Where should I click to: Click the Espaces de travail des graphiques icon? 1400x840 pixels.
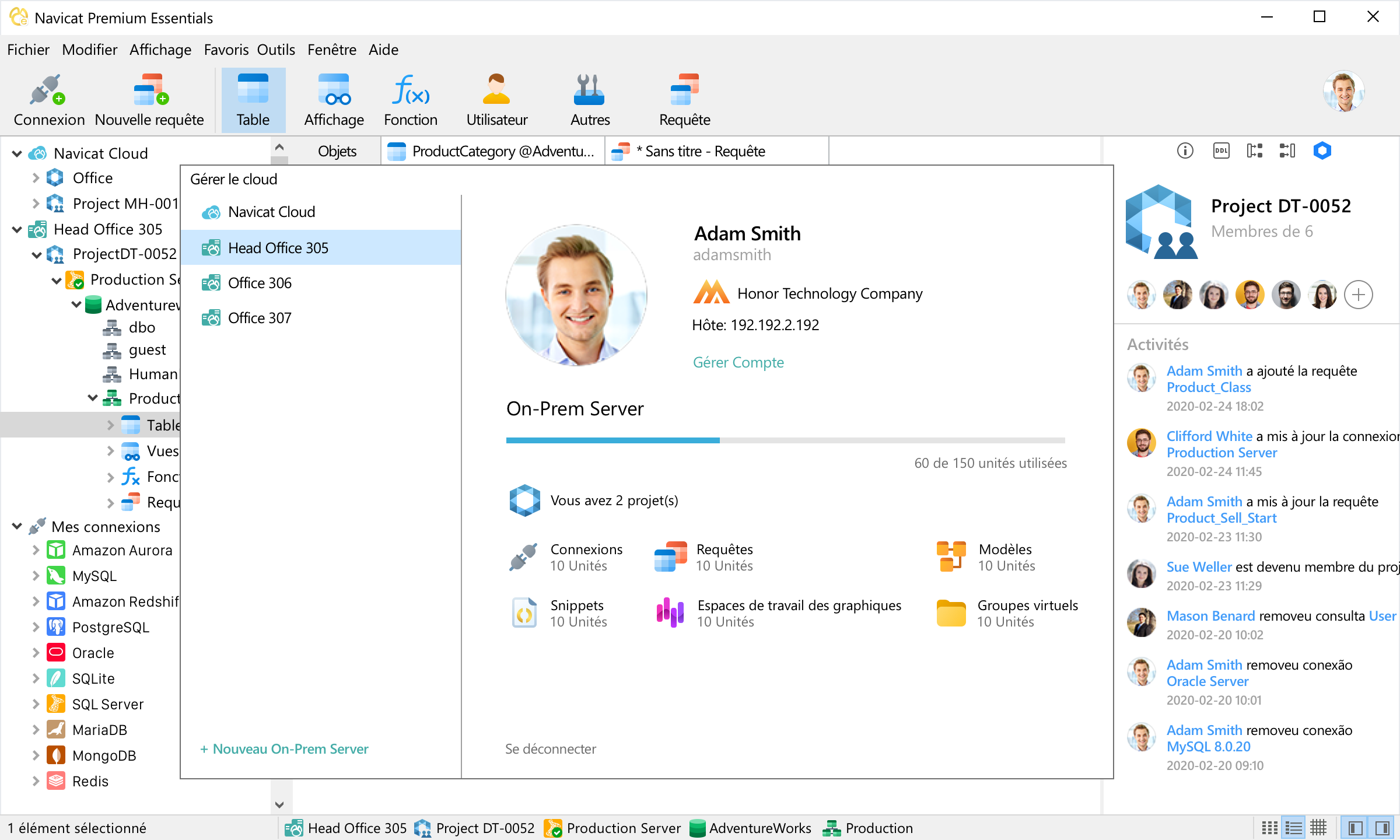pos(670,613)
